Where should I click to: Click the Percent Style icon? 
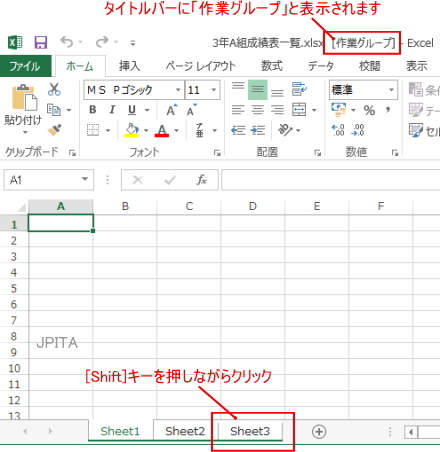point(369,110)
